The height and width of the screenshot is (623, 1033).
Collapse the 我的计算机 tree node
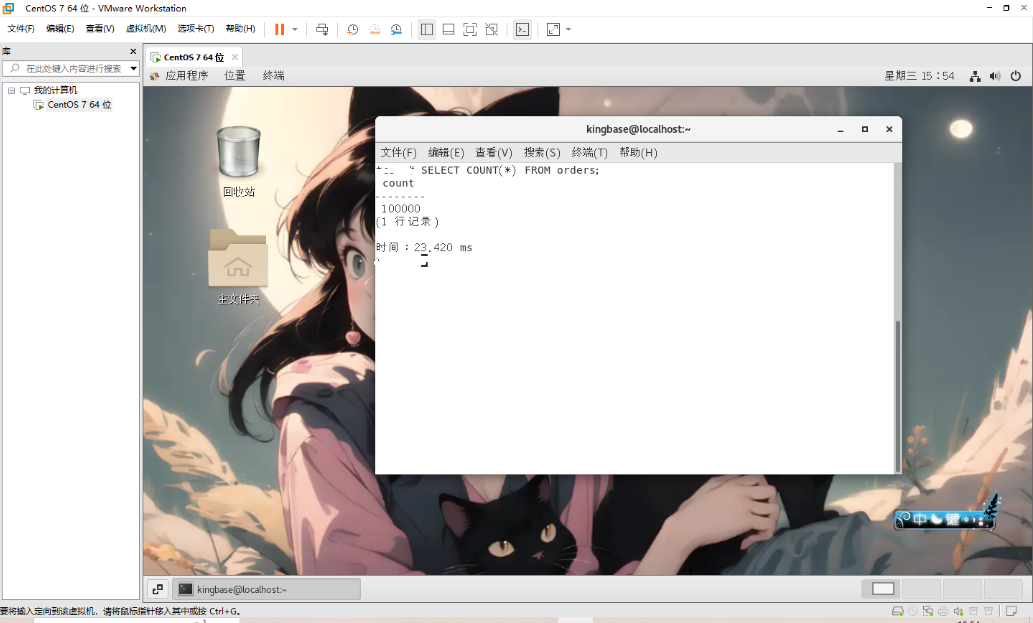(11, 90)
